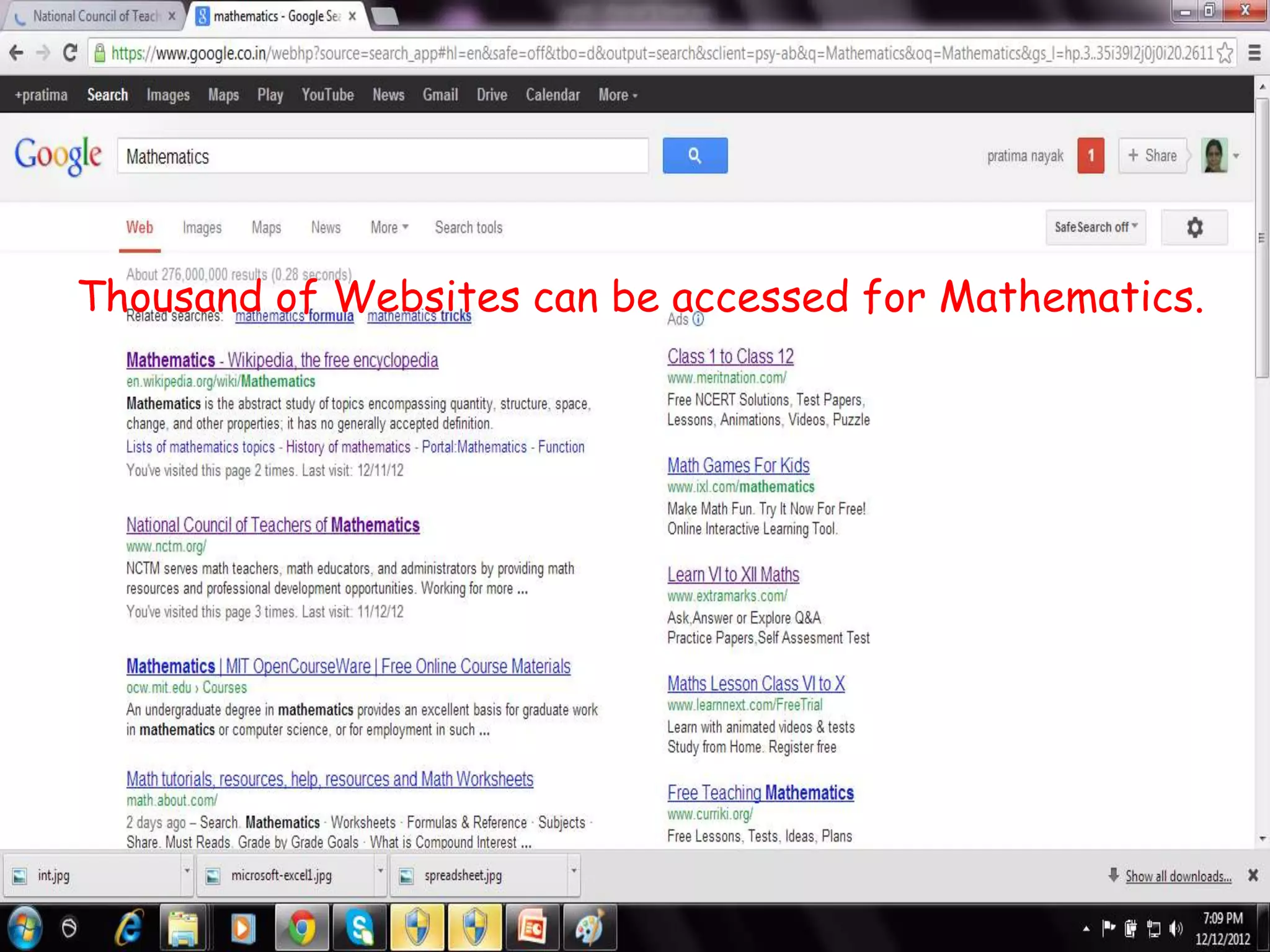Open MIT OpenCourseWare Mathematics result

pos(349,666)
